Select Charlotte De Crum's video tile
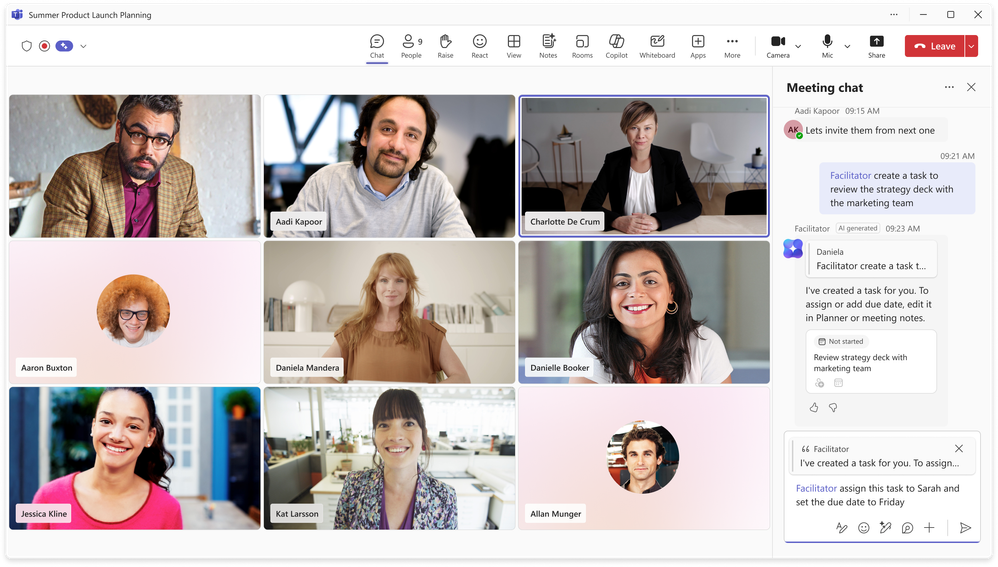This screenshot has width=998, height=567. (643, 166)
